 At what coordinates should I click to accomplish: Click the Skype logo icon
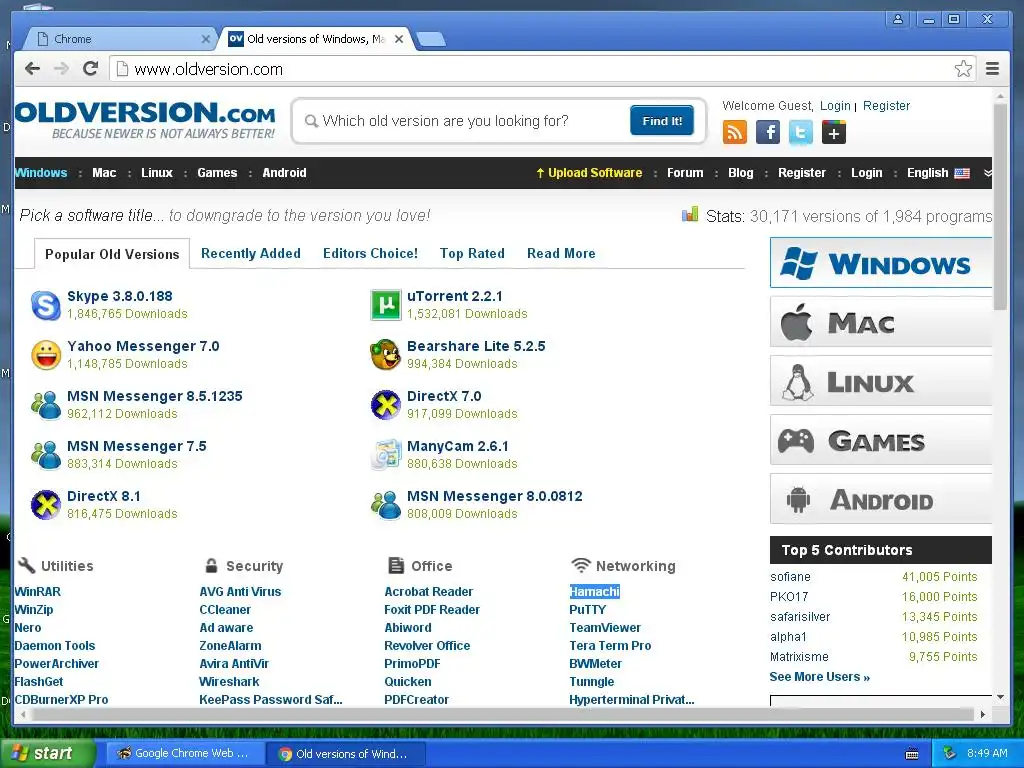coord(46,306)
